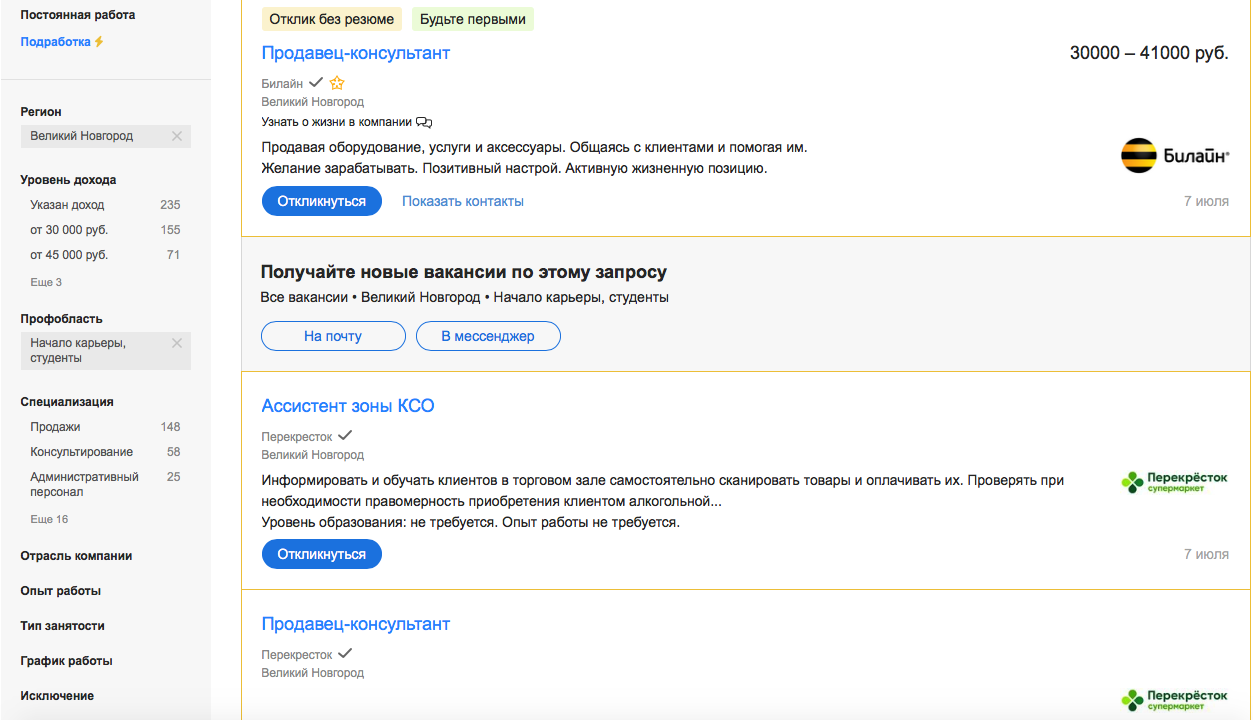Click verified checkmark in Ассистент зоны КСО listing
The image size is (1253, 720).
pyautogui.click(x=345, y=436)
